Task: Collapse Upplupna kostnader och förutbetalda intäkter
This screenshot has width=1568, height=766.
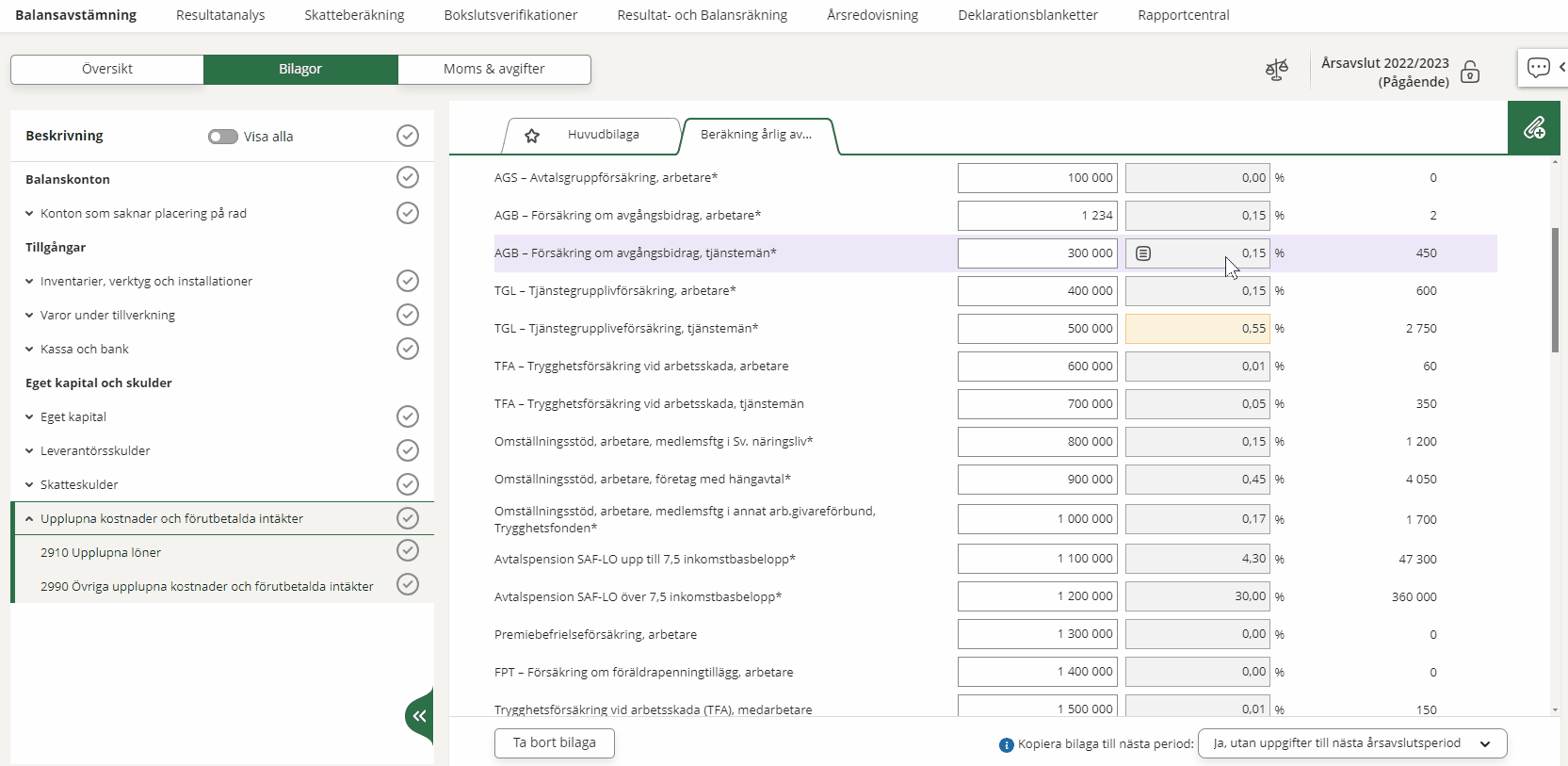Action: pyautogui.click(x=29, y=519)
